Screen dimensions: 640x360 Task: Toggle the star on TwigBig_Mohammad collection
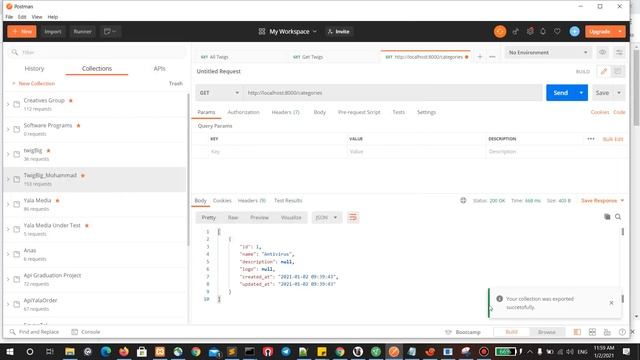coord(82,176)
